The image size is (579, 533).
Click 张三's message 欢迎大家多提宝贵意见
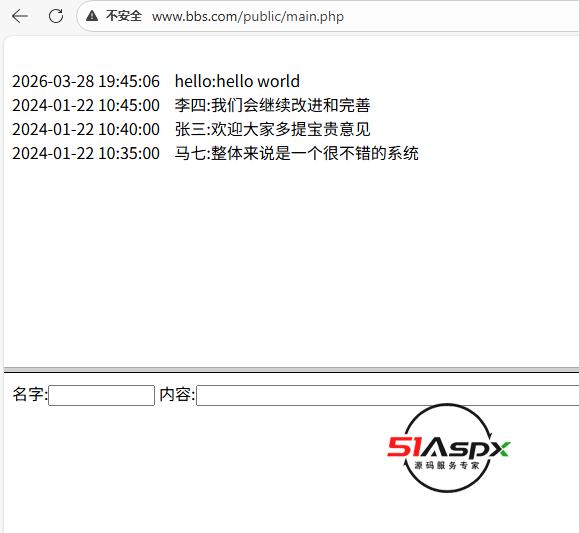pyautogui.click(x=273, y=129)
